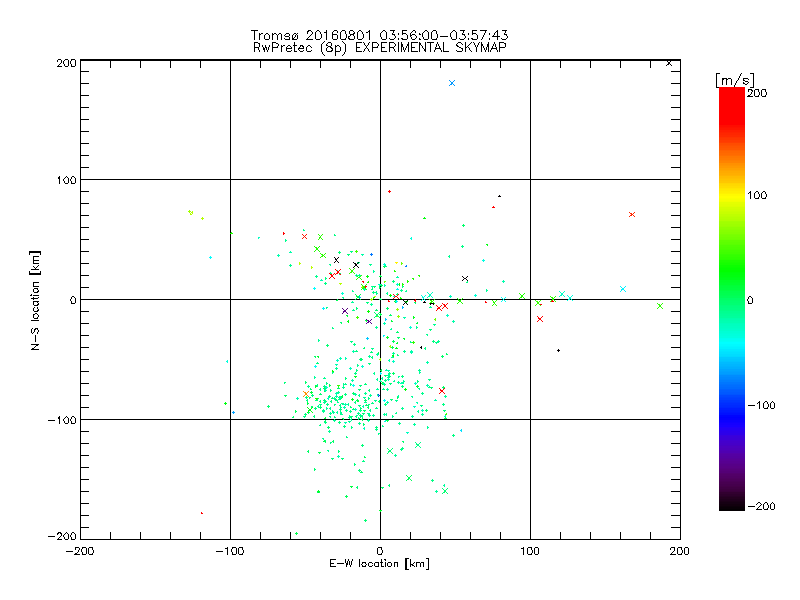Click the lone black dot below the cyan X markers
The image size is (800, 600).
pos(559,351)
